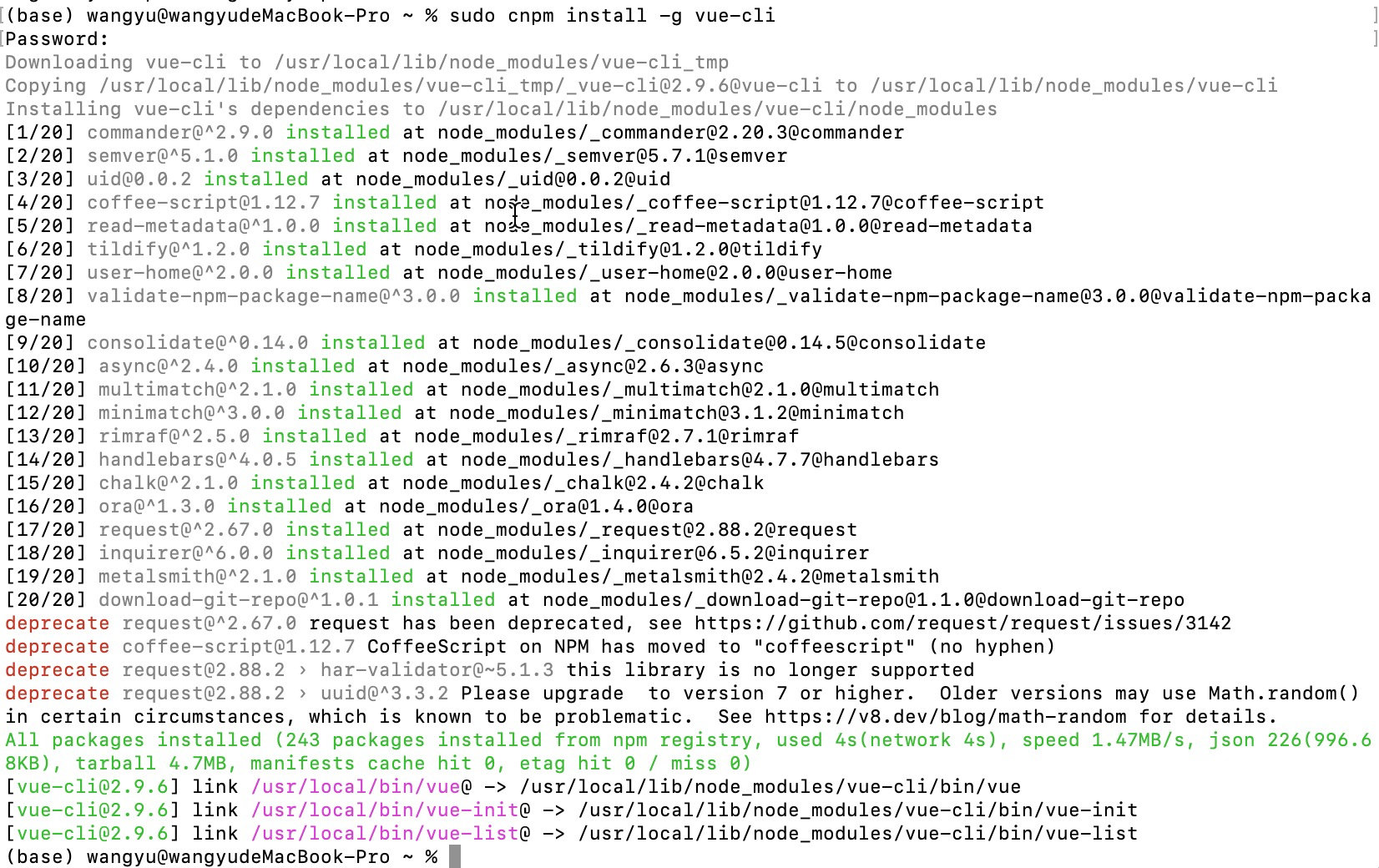This screenshot has width=1379, height=868.
Task: Click the [17/20] request installed entry
Action: point(431,530)
